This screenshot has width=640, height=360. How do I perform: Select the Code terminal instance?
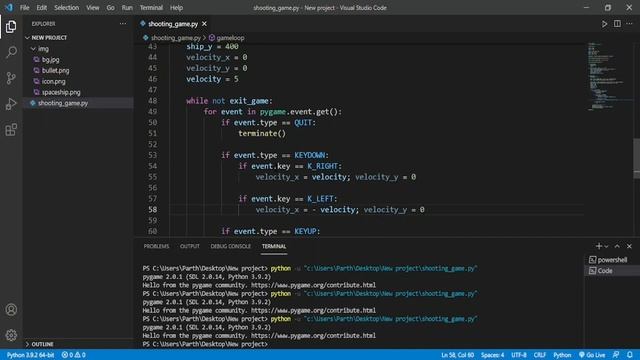612,271
